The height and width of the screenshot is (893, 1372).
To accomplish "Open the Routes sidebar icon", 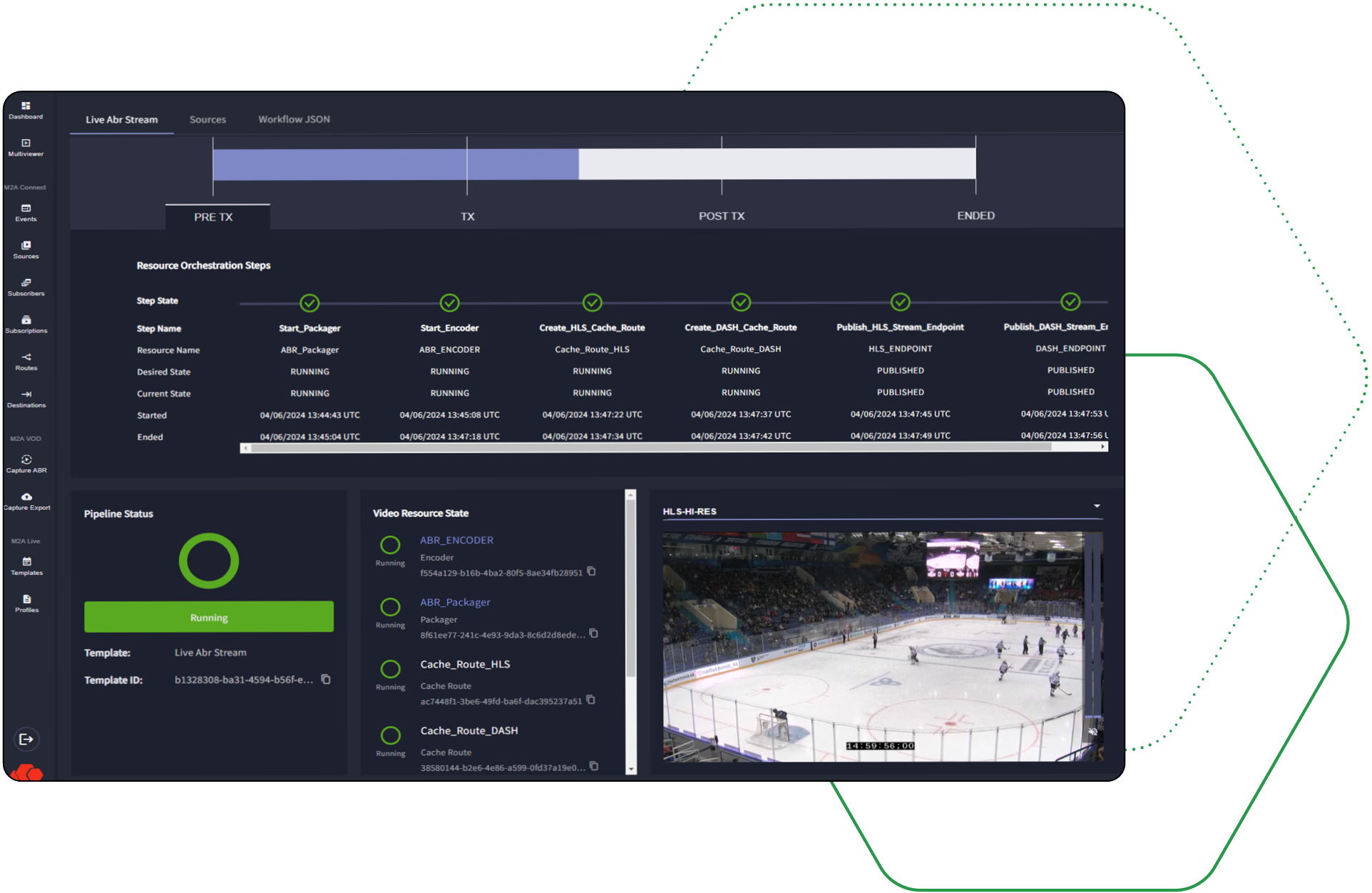I will point(26,362).
